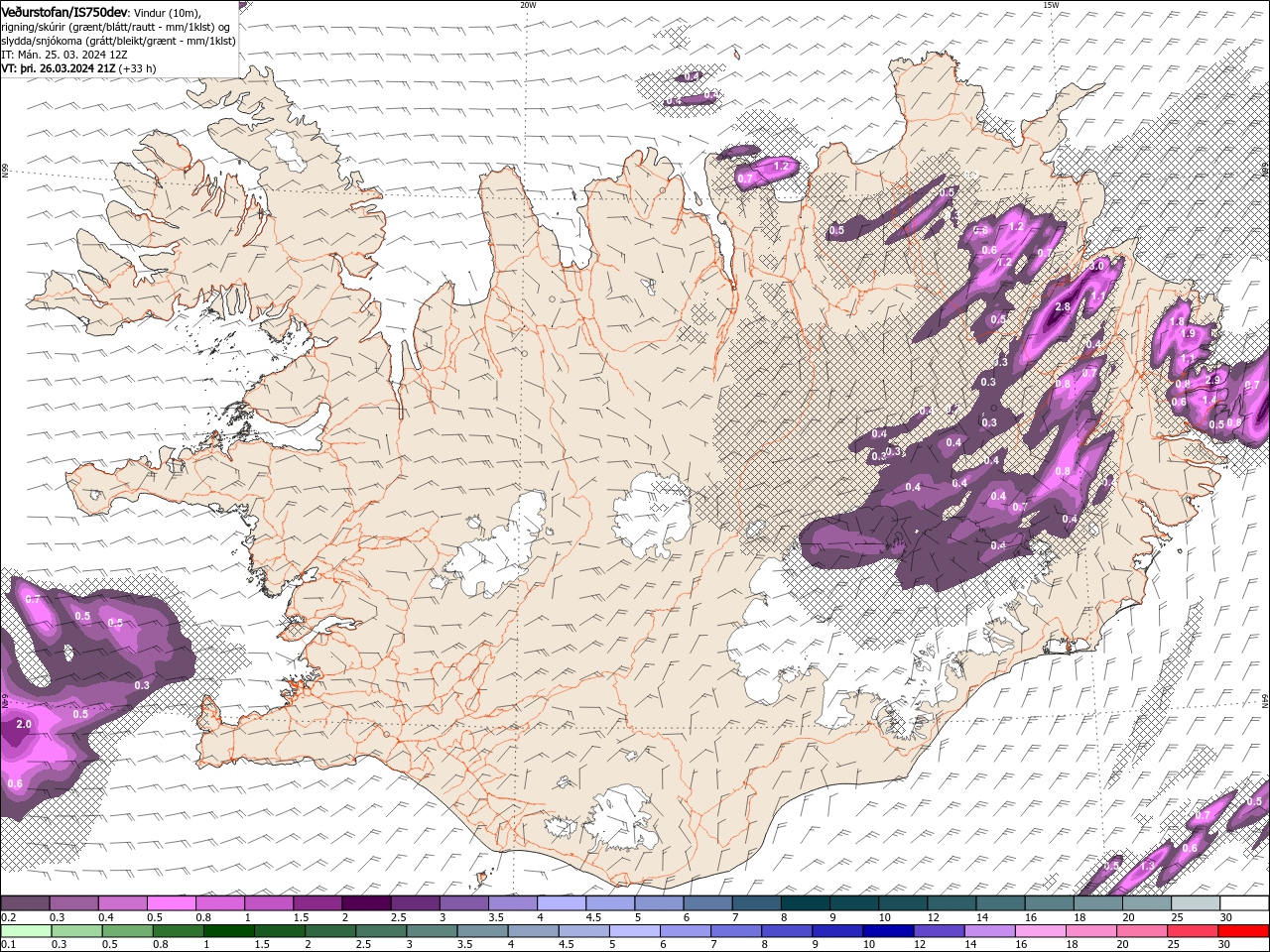Click the 2.8 snowfall value in the east
Image resolution: width=1270 pixels, height=952 pixels.
[1063, 307]
